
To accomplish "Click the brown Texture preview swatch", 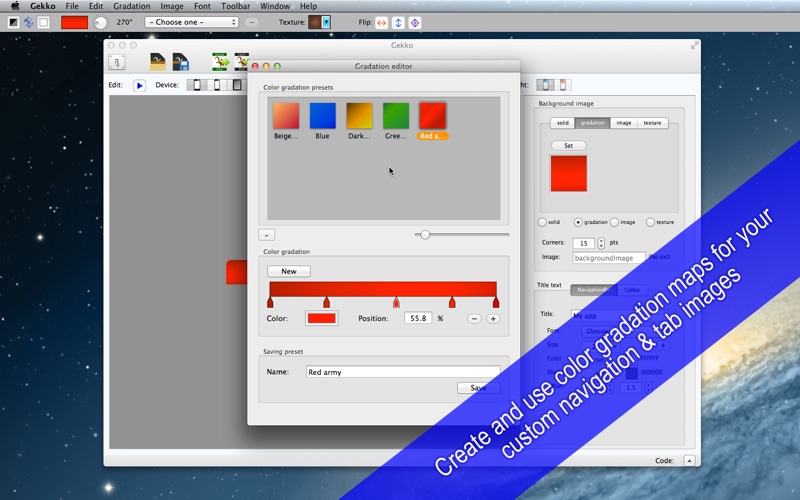I will click(x=315, y=22).
